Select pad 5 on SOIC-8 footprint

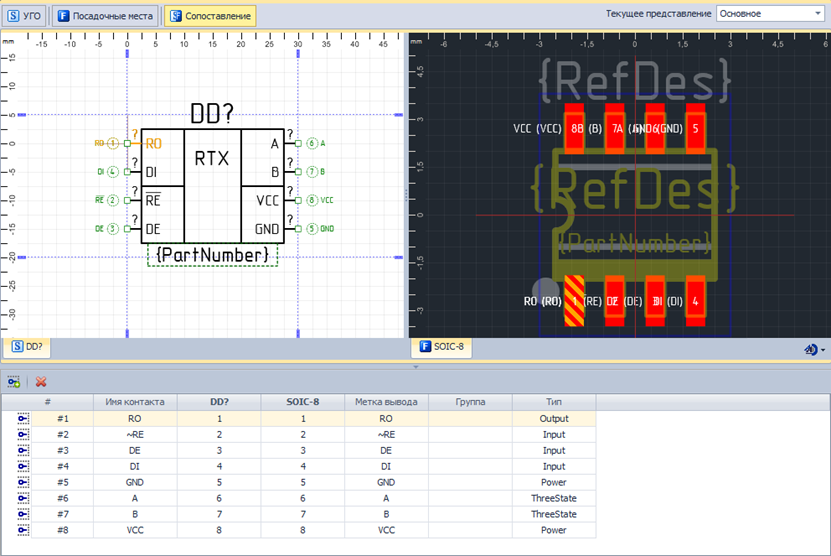point(695,128)
